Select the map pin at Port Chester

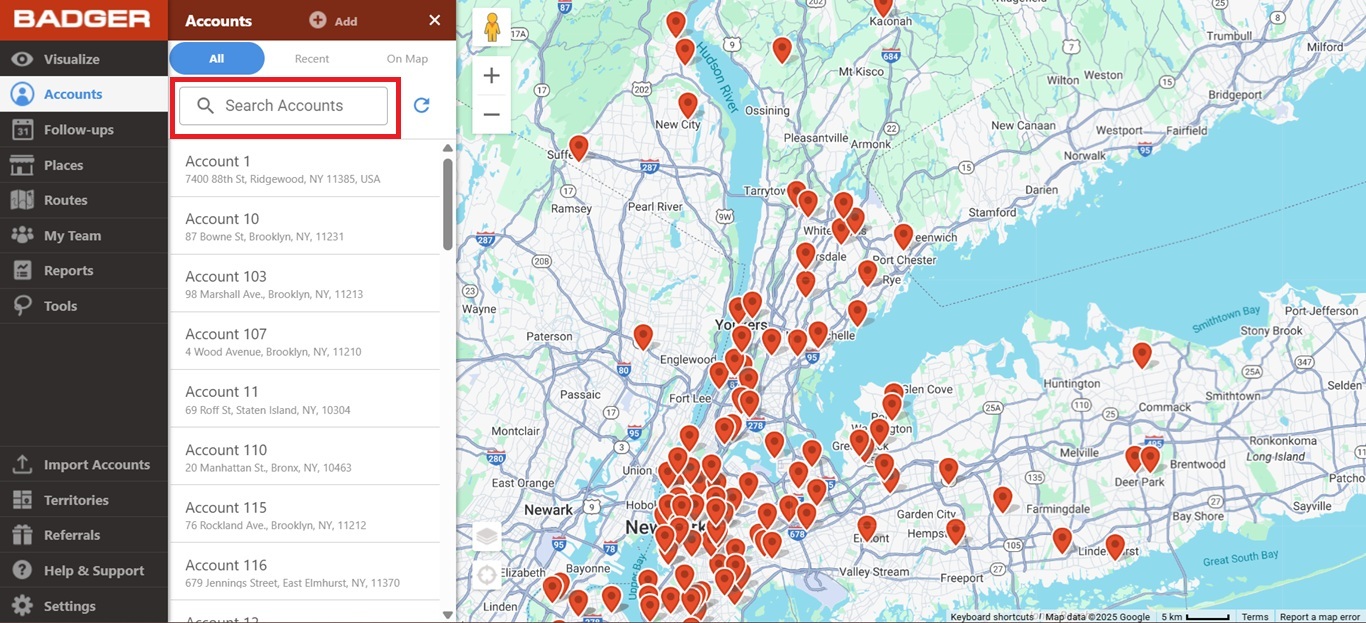coord(903,236)
